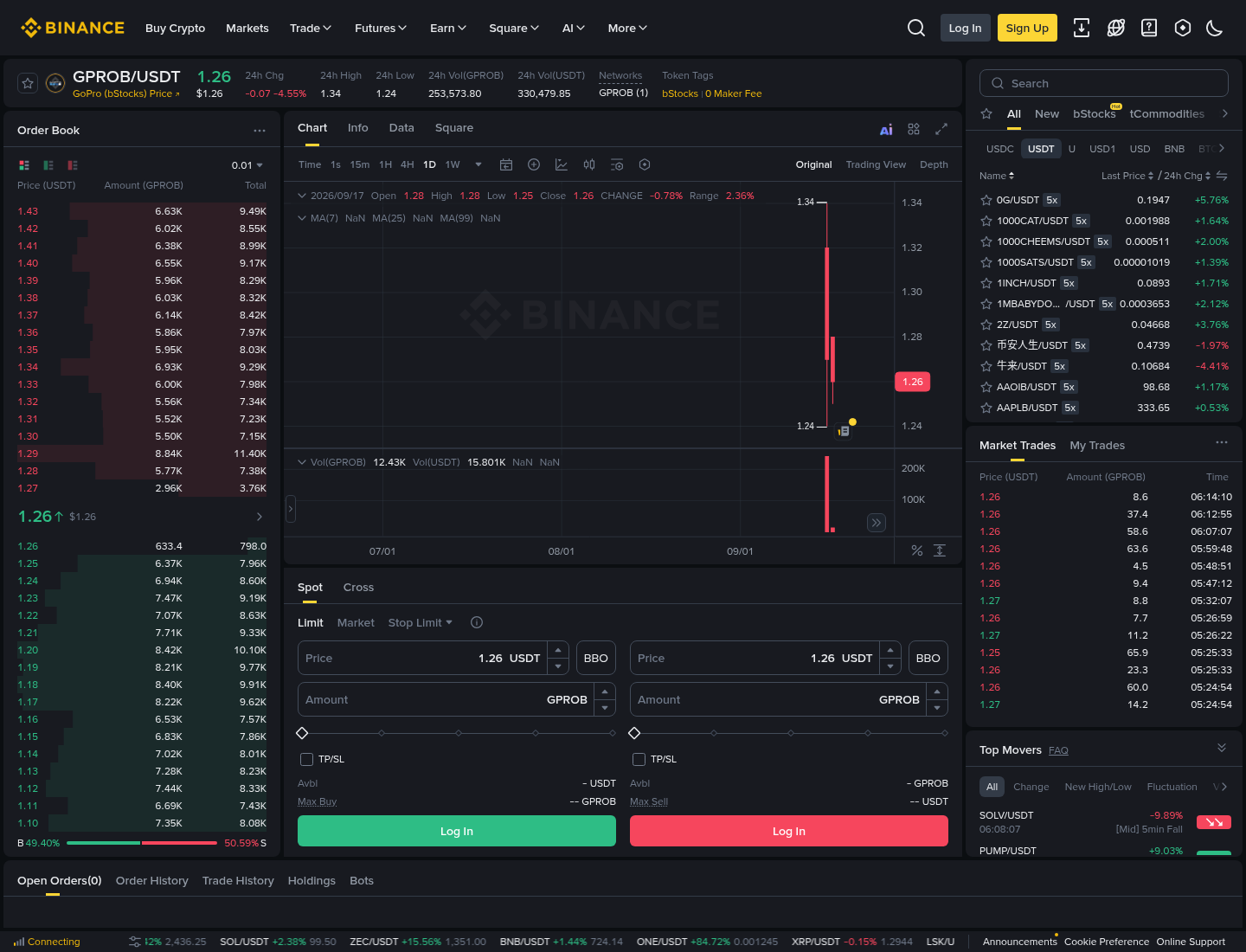1246x952 pixels.
Task: Click the red Log In sell button
Action: pos(789,831)
